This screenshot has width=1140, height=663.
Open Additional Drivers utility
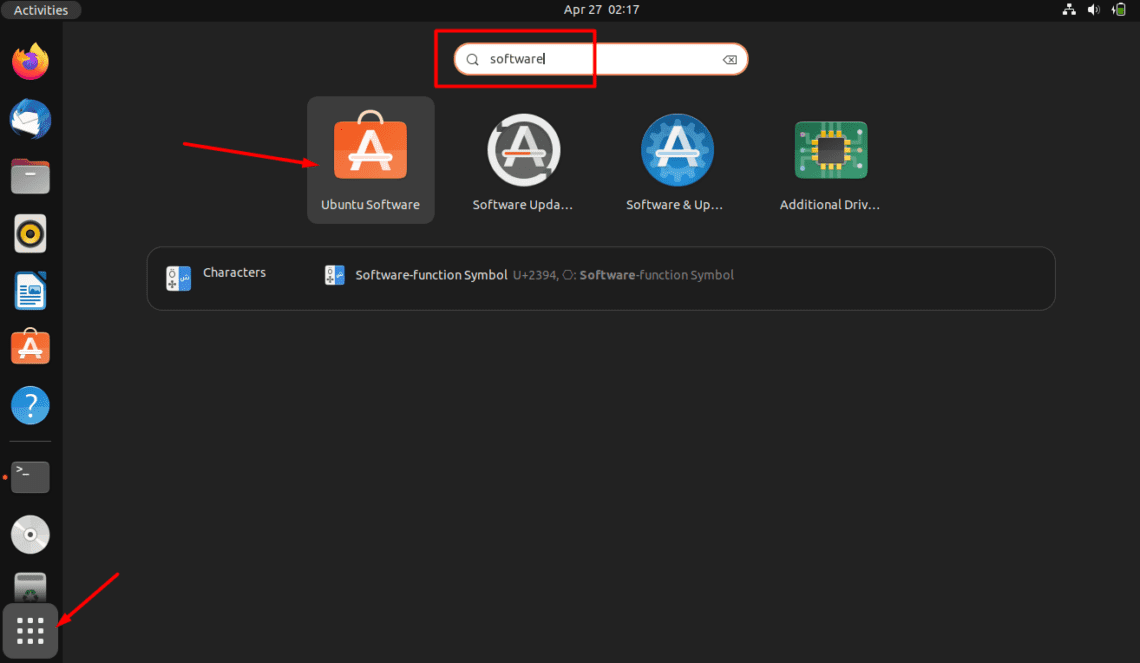click(830, 150)
